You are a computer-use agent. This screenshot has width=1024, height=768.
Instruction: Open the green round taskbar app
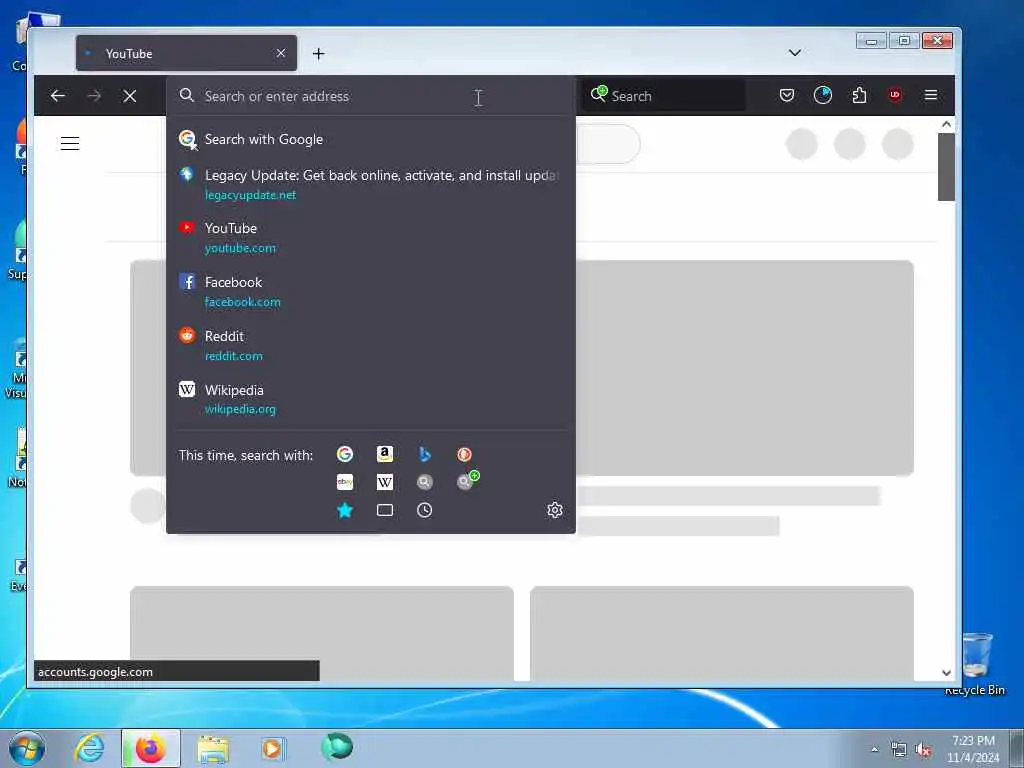[337, 746]
